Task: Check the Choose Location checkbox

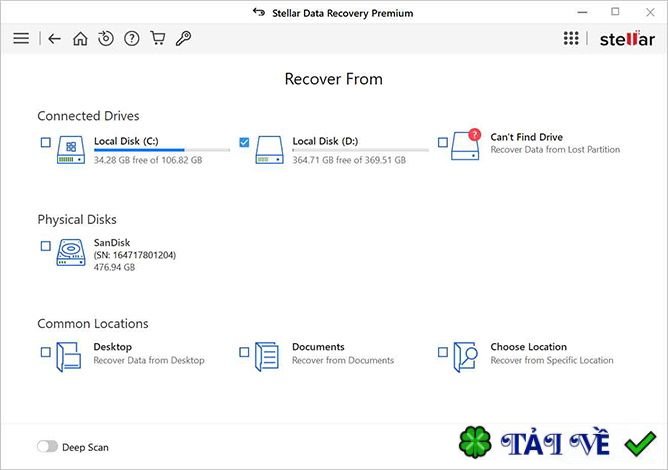Action: pos(443,352)
